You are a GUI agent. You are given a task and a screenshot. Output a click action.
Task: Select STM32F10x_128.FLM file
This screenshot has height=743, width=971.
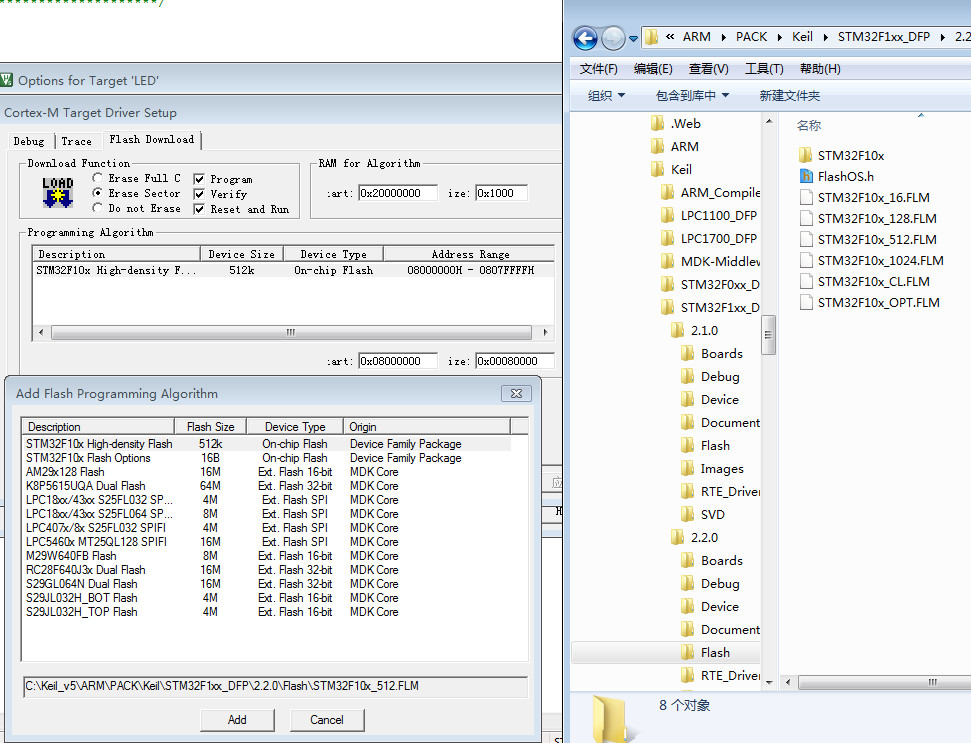click(x=868, y=219)
